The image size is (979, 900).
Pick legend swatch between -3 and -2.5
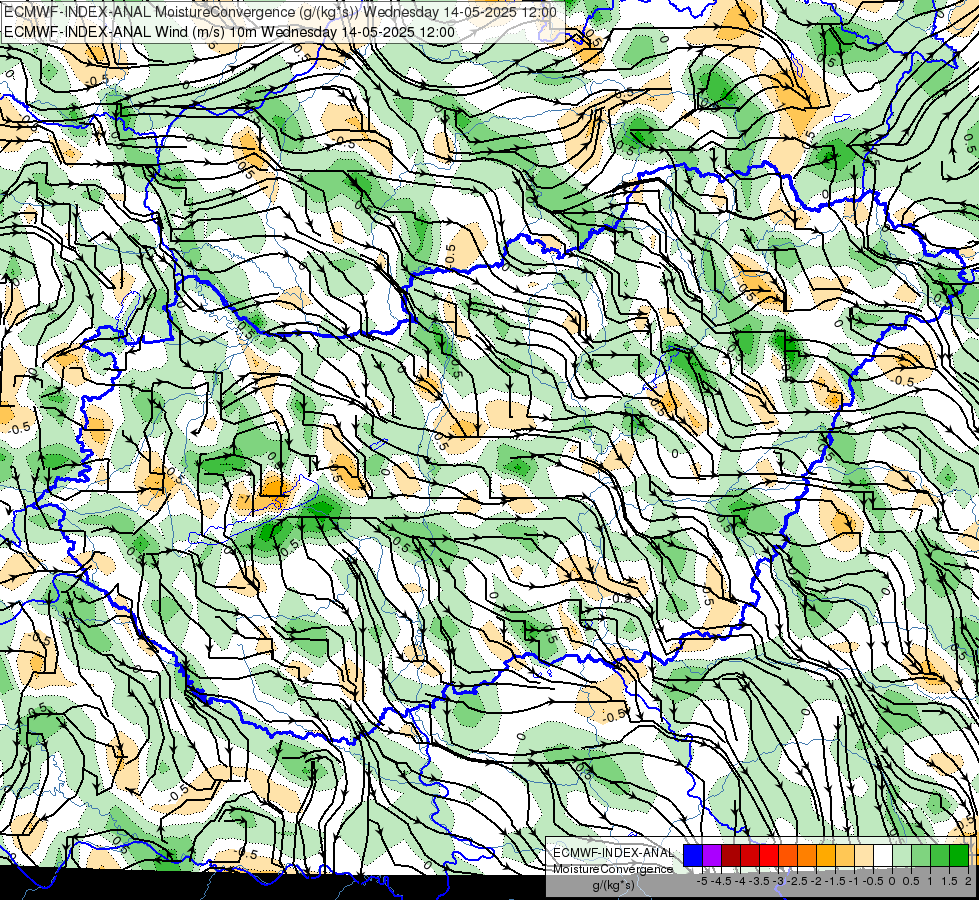[x=788, y=856]
